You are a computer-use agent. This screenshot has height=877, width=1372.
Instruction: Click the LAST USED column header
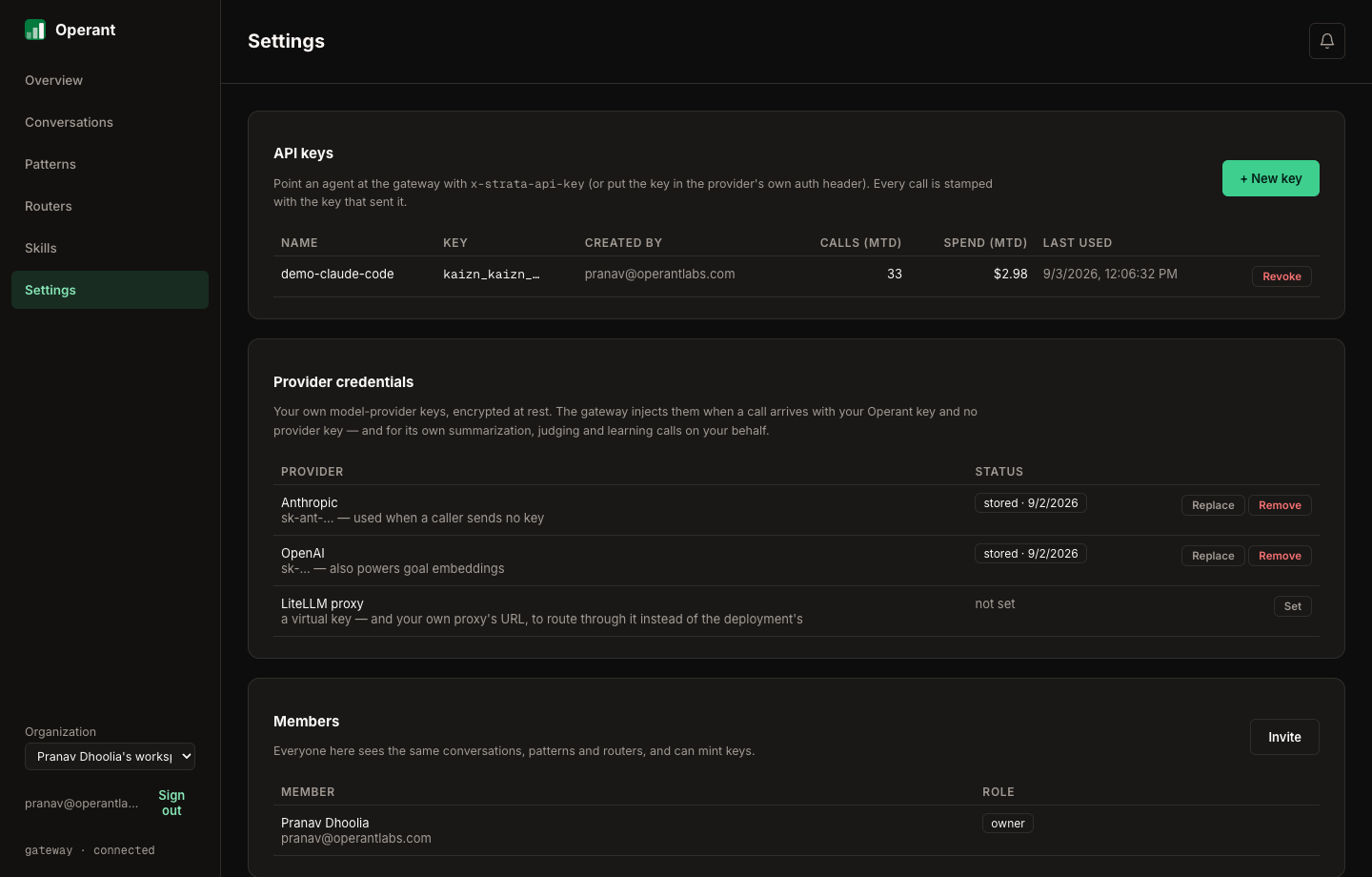(x=1078, y=243)
